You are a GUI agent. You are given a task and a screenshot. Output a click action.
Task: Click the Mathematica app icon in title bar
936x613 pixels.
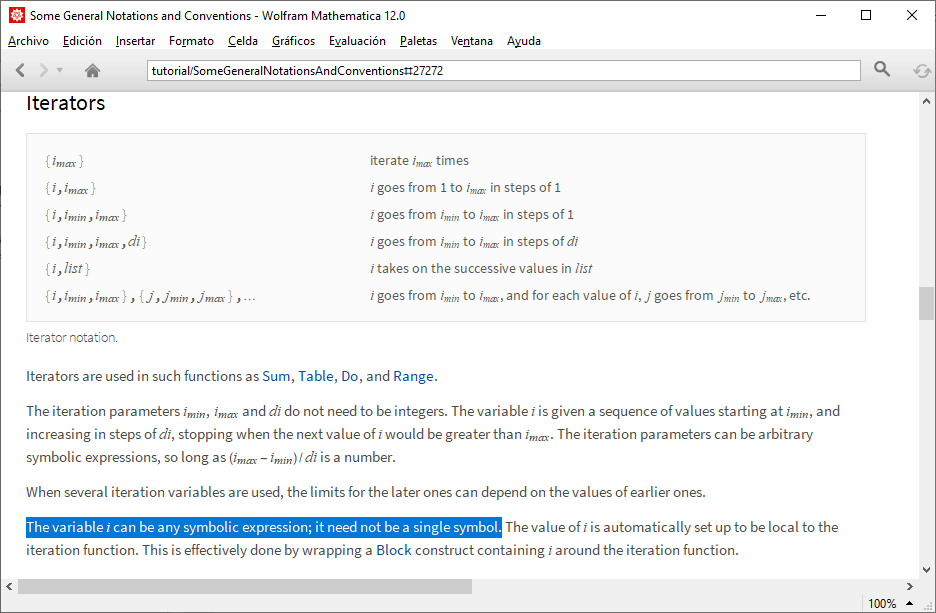17,15
